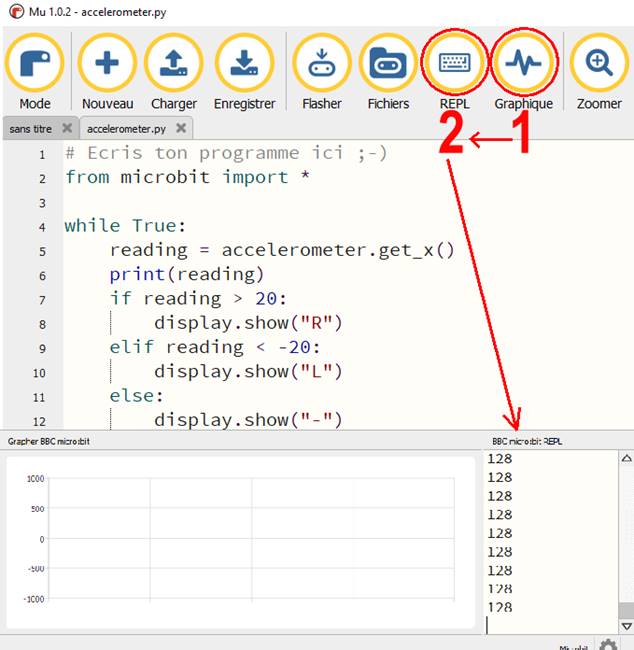Image resolution: width=634 pixels, height=650 pixels.
Task: Close the sans titre tab
Action: click(67, 128)
